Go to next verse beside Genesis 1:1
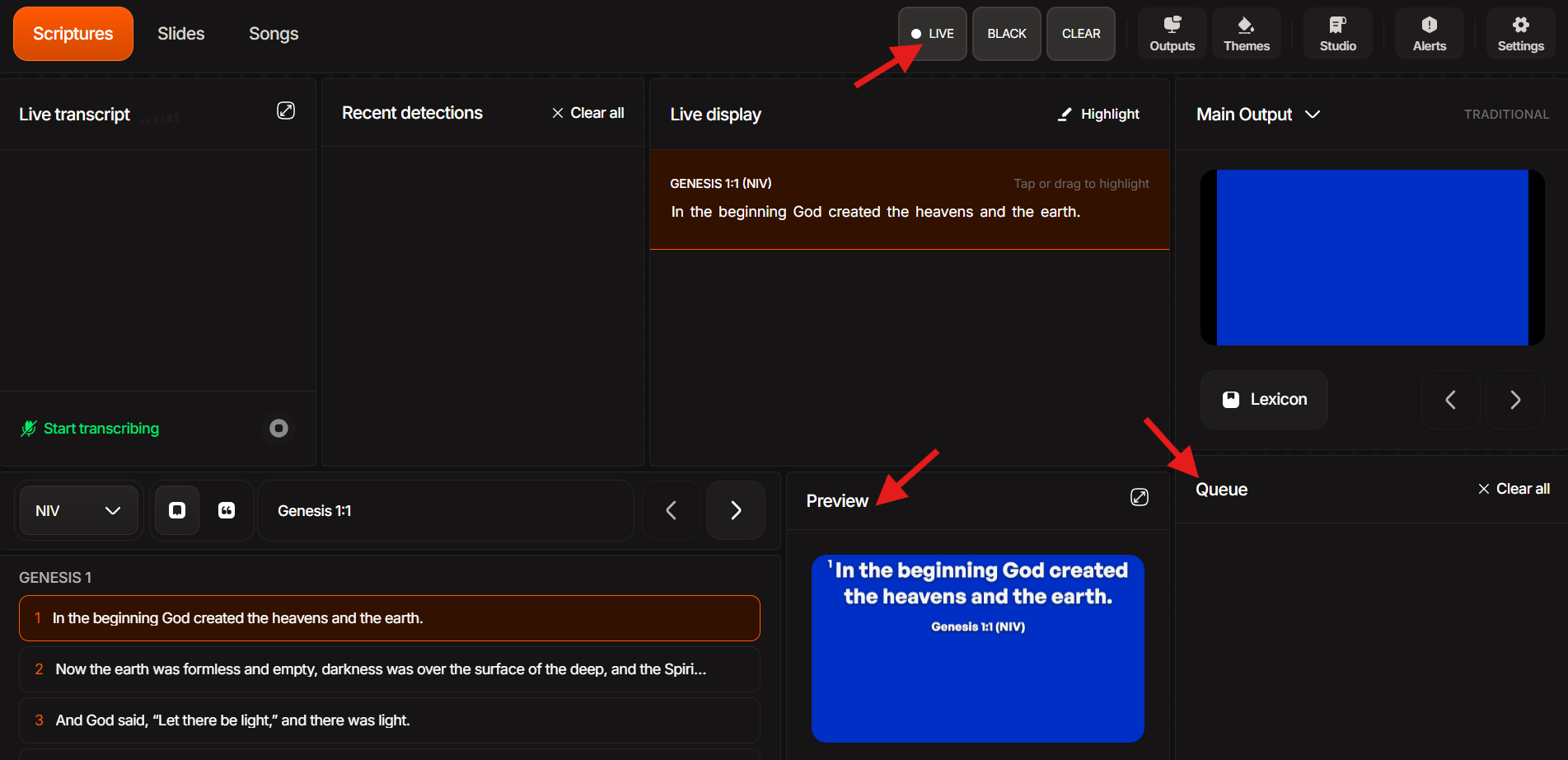 pos(736,510)
